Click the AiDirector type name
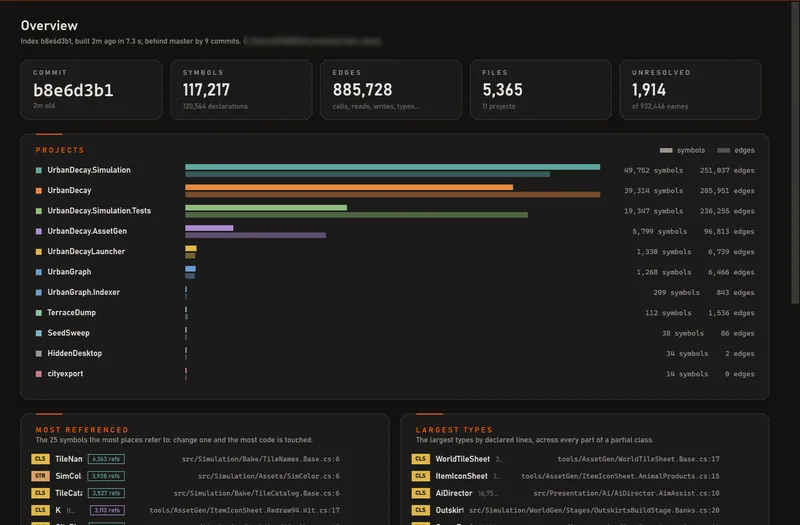 tap(454, 493)
